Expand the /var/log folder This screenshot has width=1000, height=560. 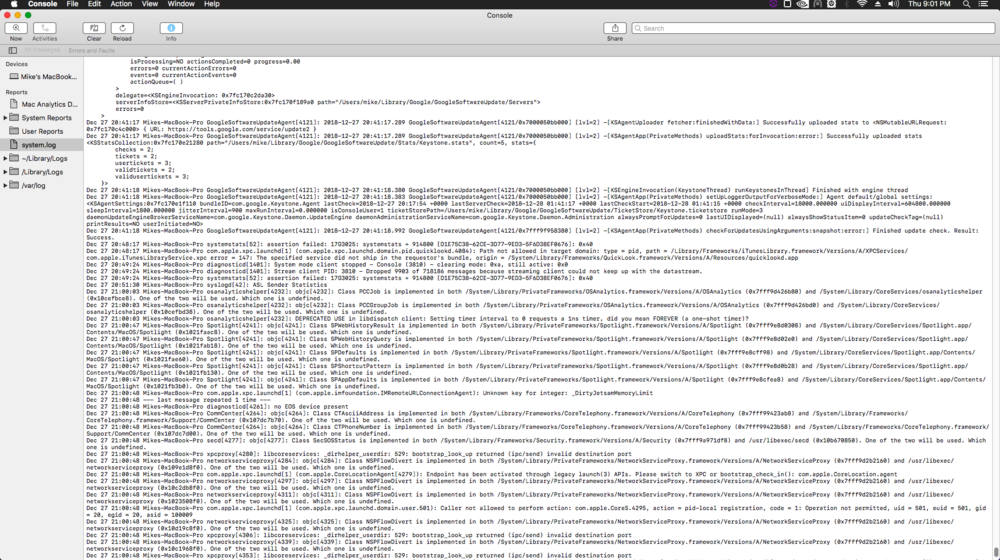coord(7,185)
